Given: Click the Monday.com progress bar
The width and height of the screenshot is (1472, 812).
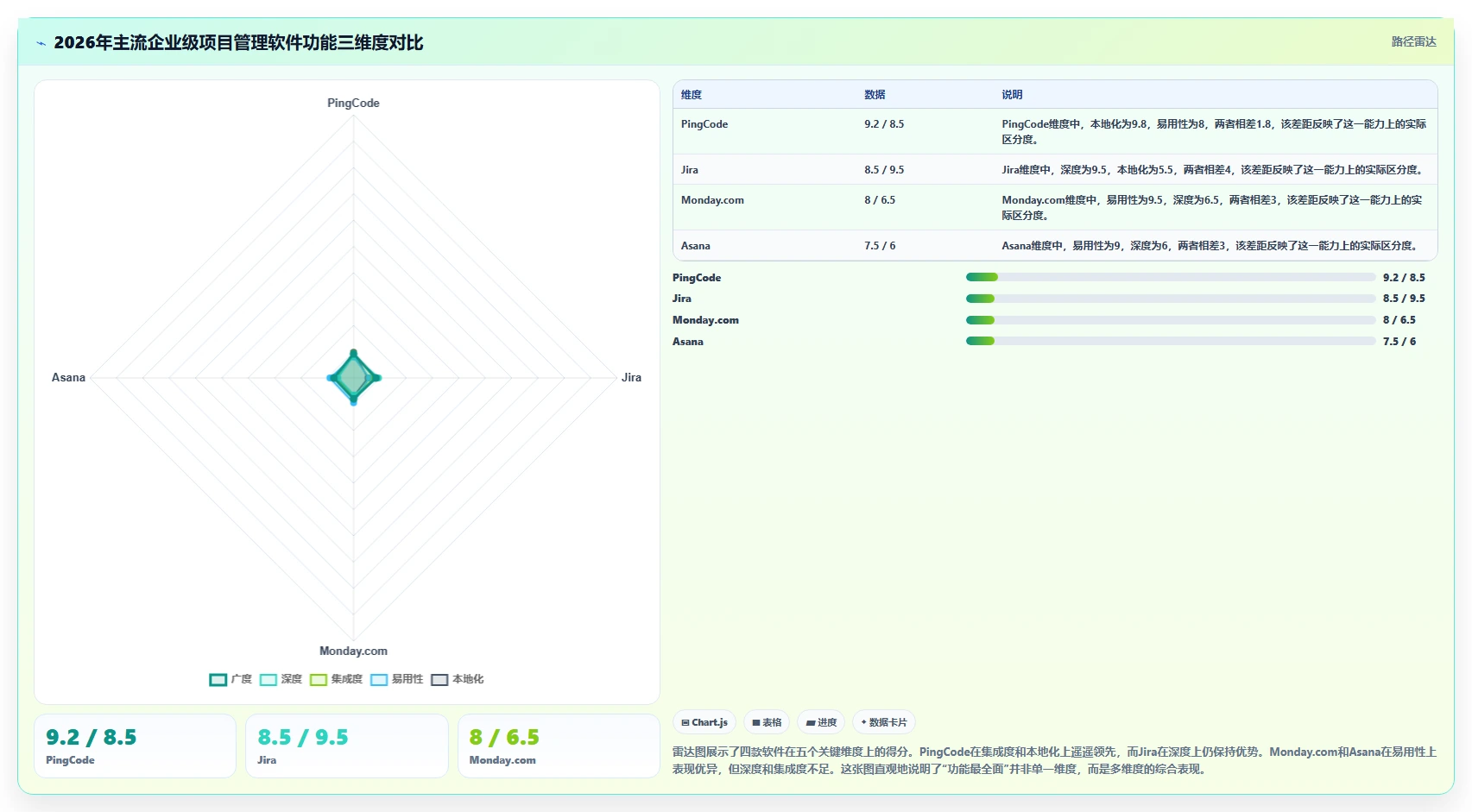Looking at the screenshot, I should 1170,320.
